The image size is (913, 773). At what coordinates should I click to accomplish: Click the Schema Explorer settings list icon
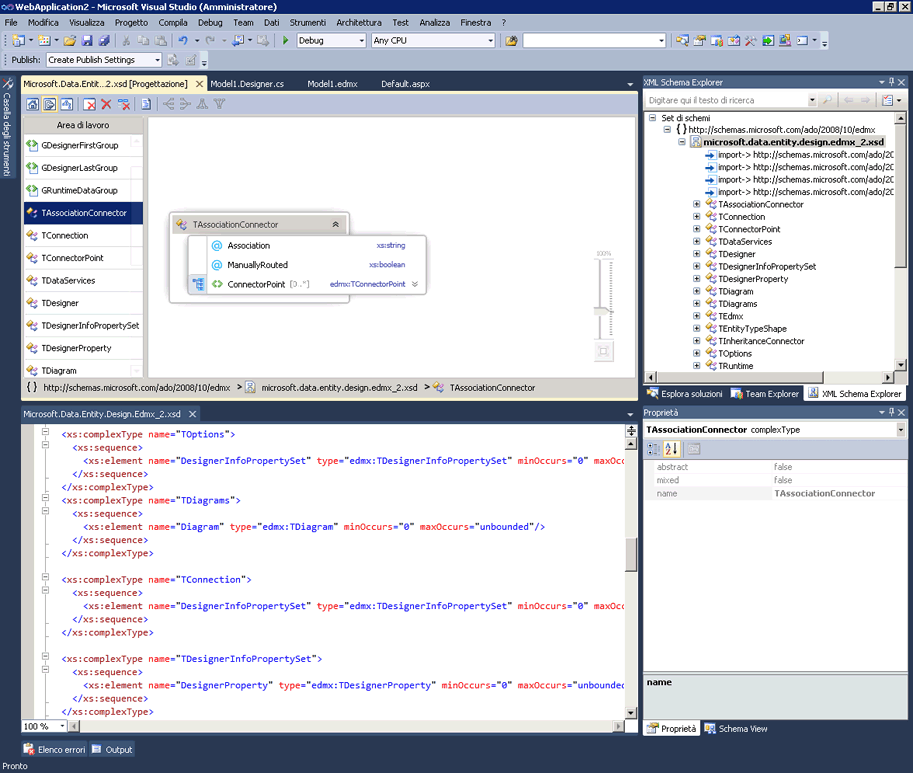[887, 100]
